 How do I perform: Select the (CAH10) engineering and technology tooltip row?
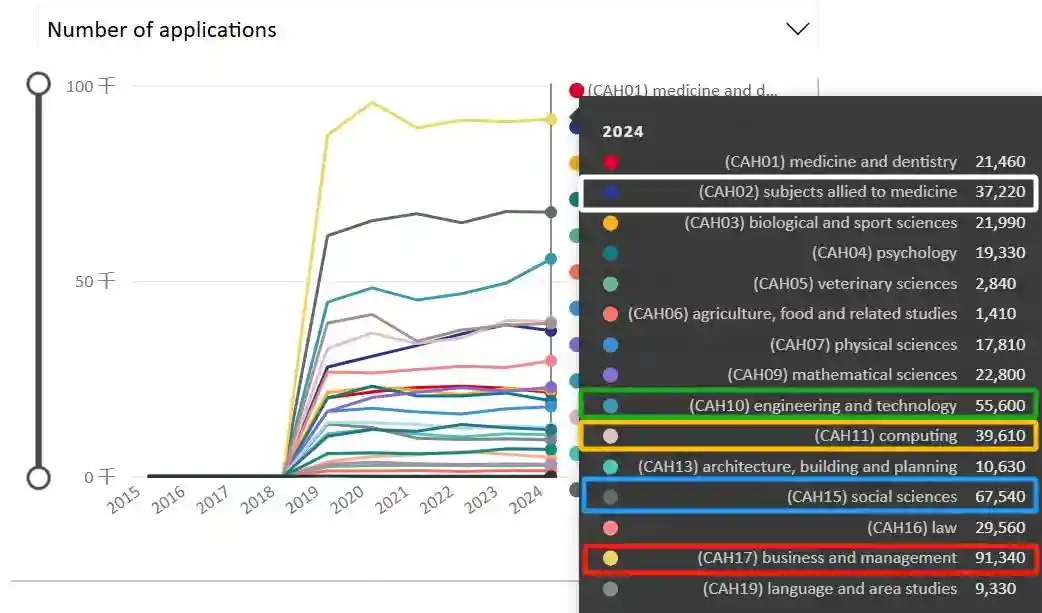[x=810, y=405]
